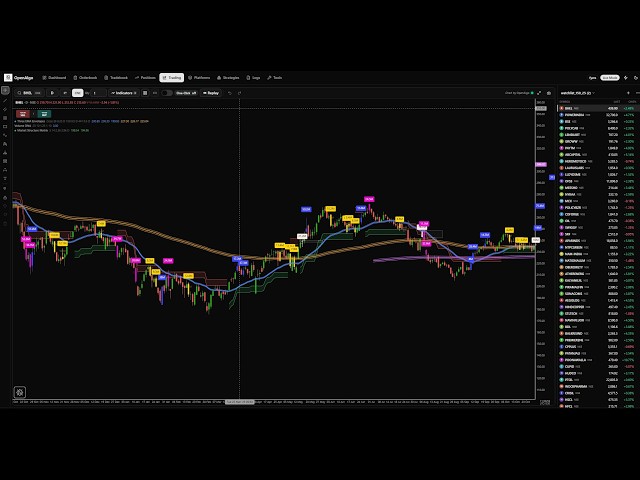This screenshot has width=640, height=480.
Task: Select the crosshair cursor tool
Action: pos(5,91)
